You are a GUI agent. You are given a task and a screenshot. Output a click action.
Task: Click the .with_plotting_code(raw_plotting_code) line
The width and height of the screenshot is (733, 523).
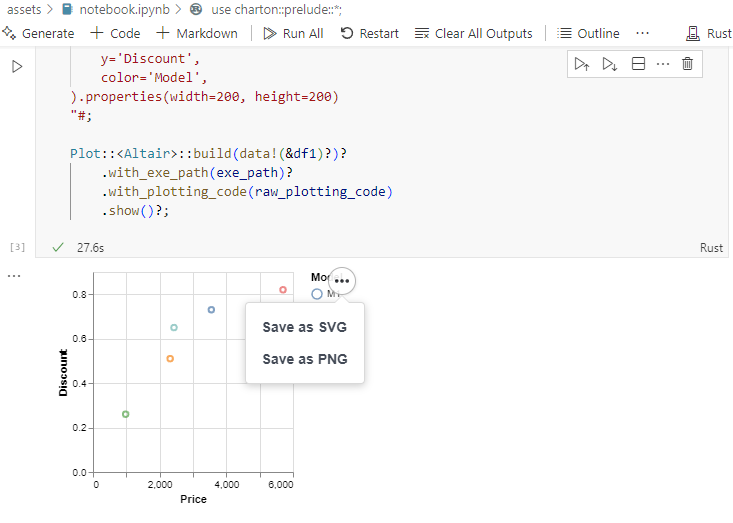247,192
